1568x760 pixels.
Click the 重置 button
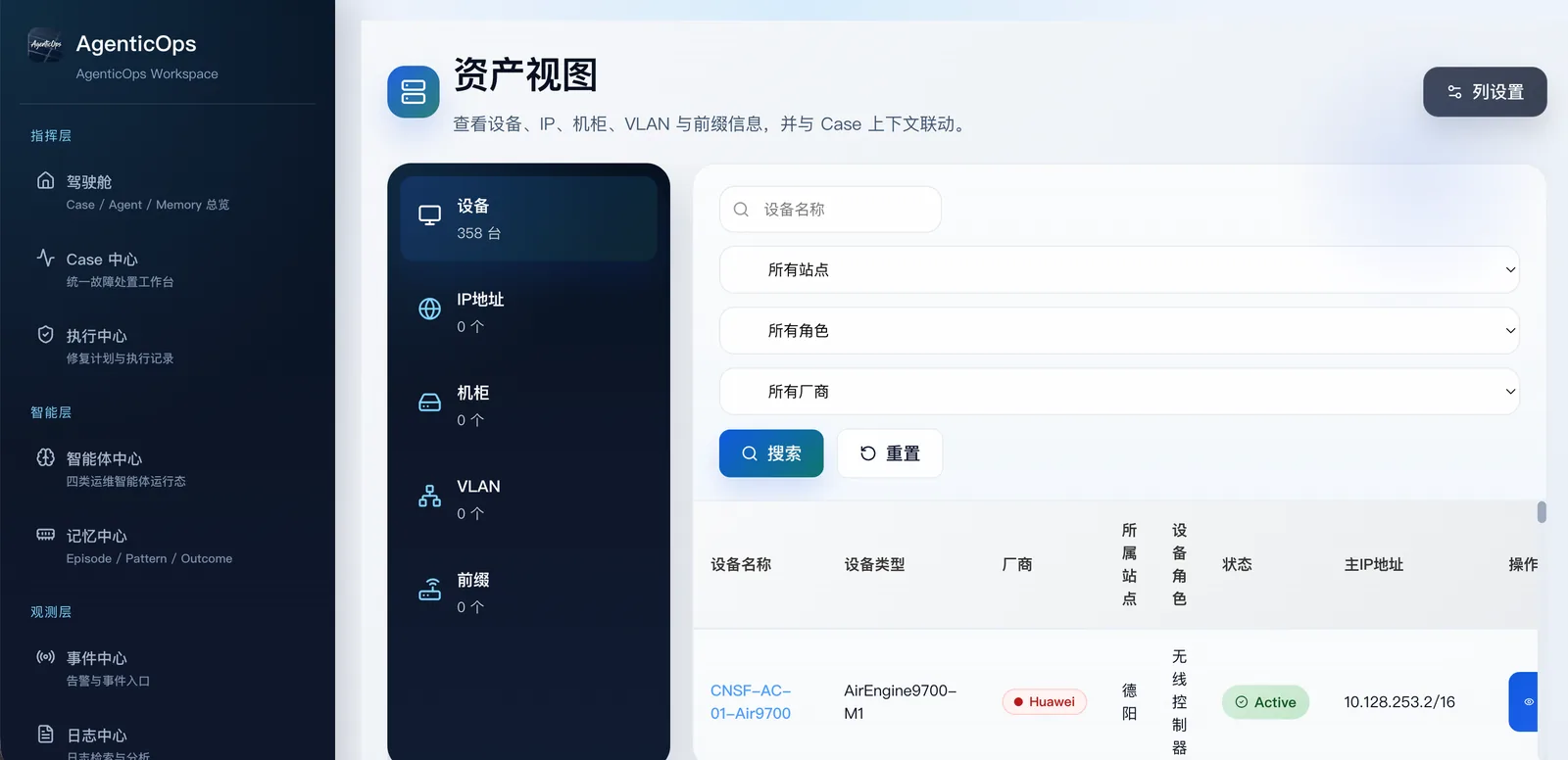[890, 453]
